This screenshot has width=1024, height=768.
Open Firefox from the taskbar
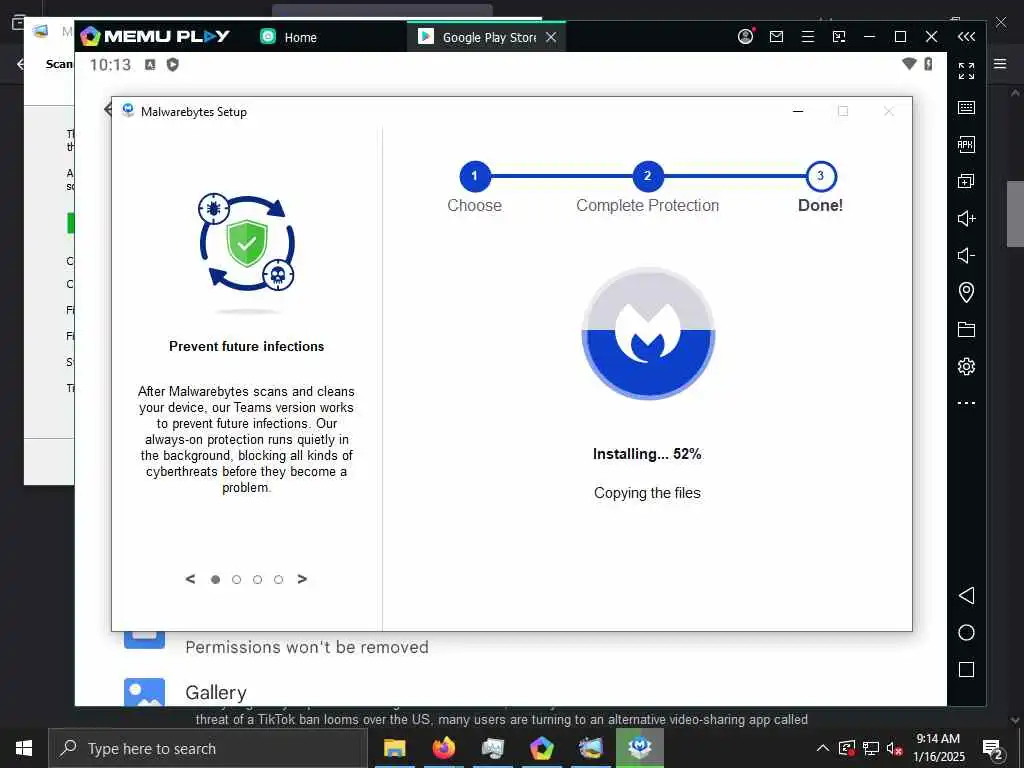pos(444,748)
